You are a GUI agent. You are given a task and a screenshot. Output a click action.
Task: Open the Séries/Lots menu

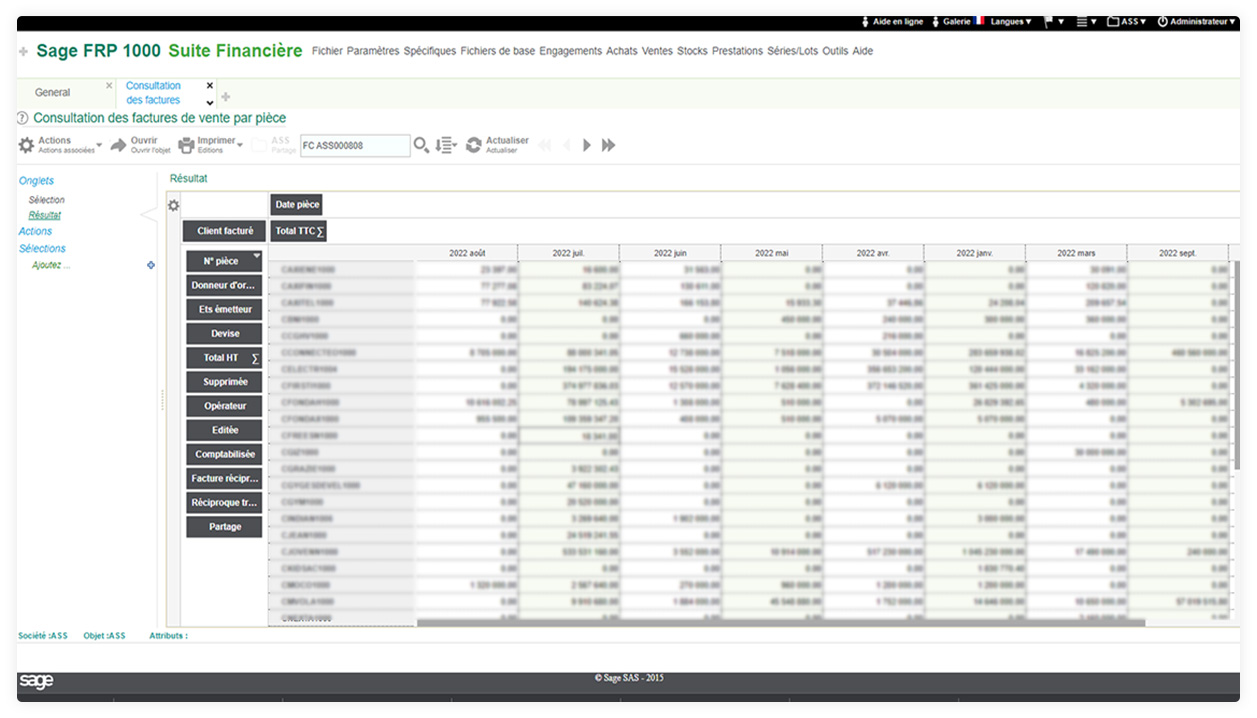[793, 51]
